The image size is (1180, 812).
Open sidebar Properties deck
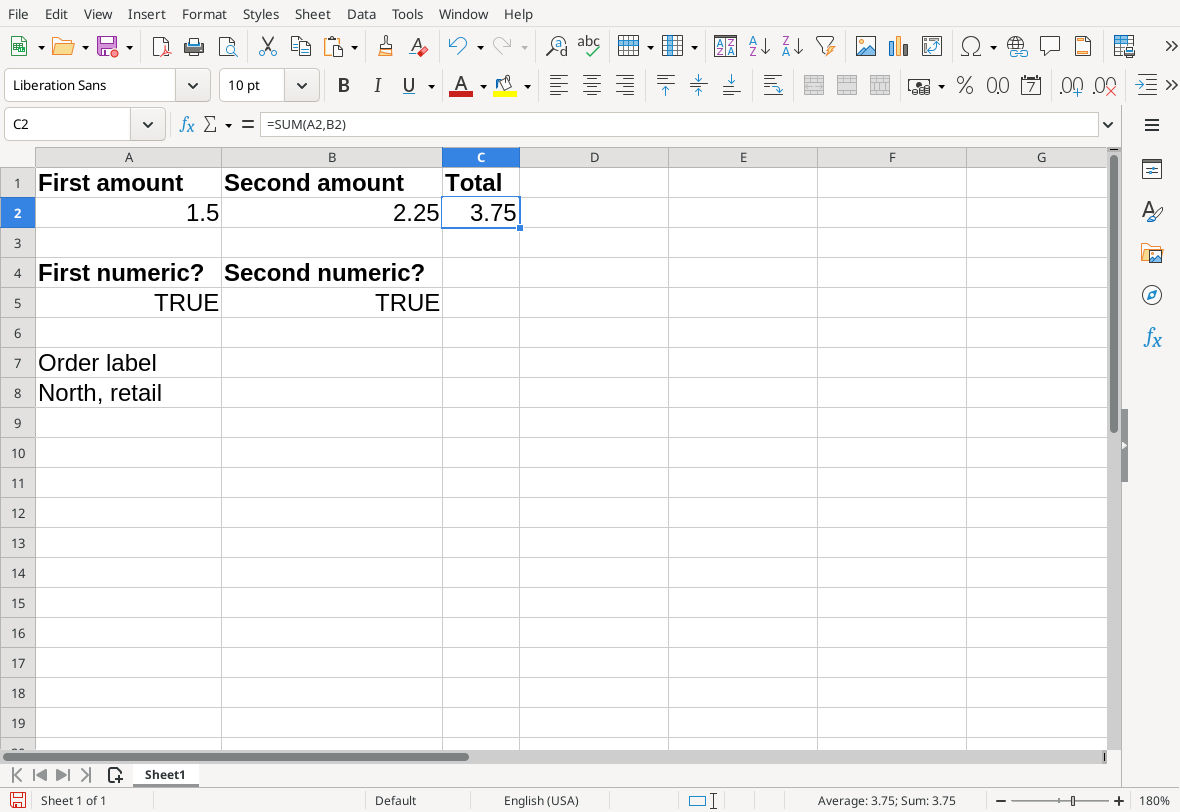[x=1151, y=169]
